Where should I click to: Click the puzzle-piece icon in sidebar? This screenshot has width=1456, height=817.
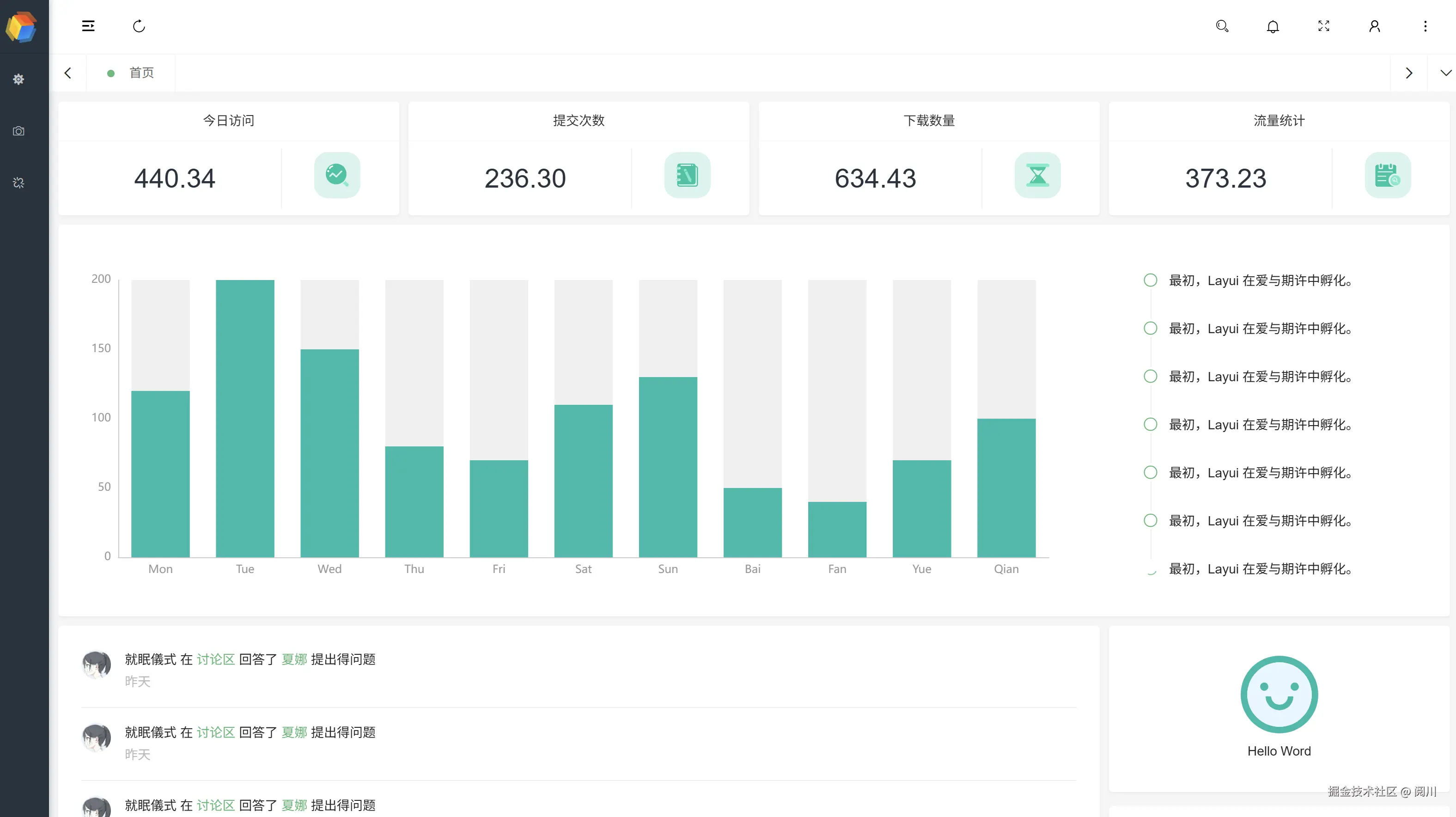[18, 183]
